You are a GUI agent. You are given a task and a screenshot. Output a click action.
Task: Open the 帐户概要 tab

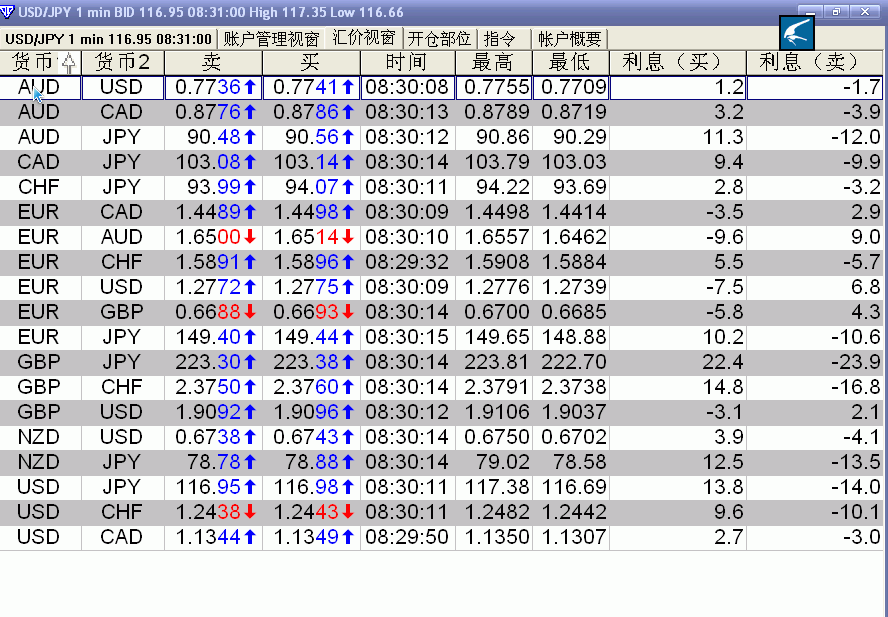pyautogui.click(x=570, y=39)
